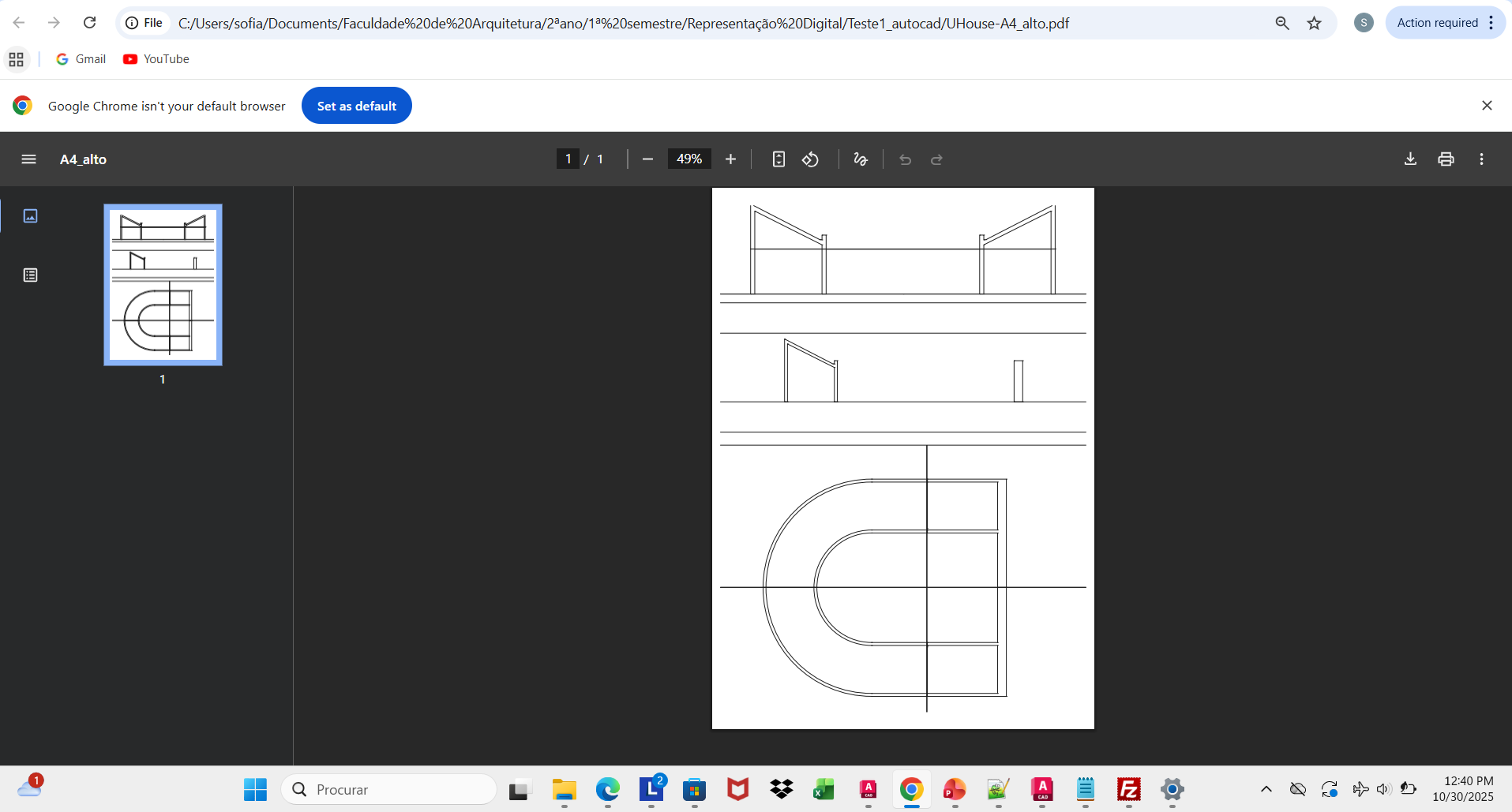Viewport: 1512px width, 812px height.
Task: Expand the hidden system tray icons
Action: pos(1266,789)
